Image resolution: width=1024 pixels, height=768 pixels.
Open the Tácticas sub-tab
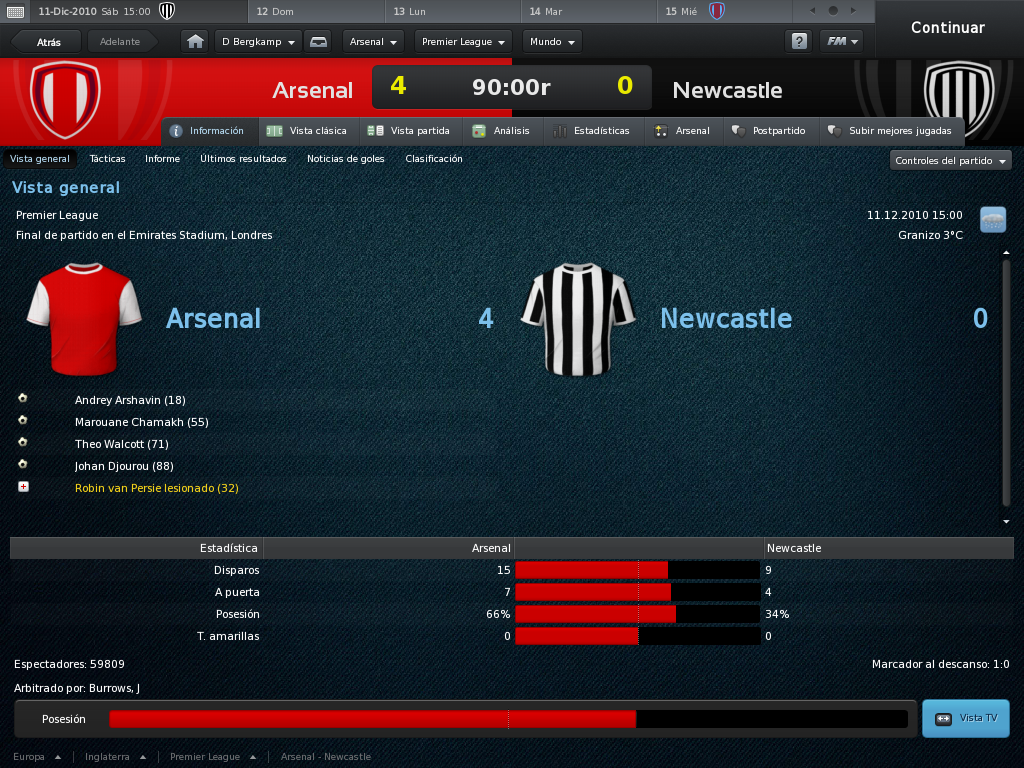click(107, 159)
